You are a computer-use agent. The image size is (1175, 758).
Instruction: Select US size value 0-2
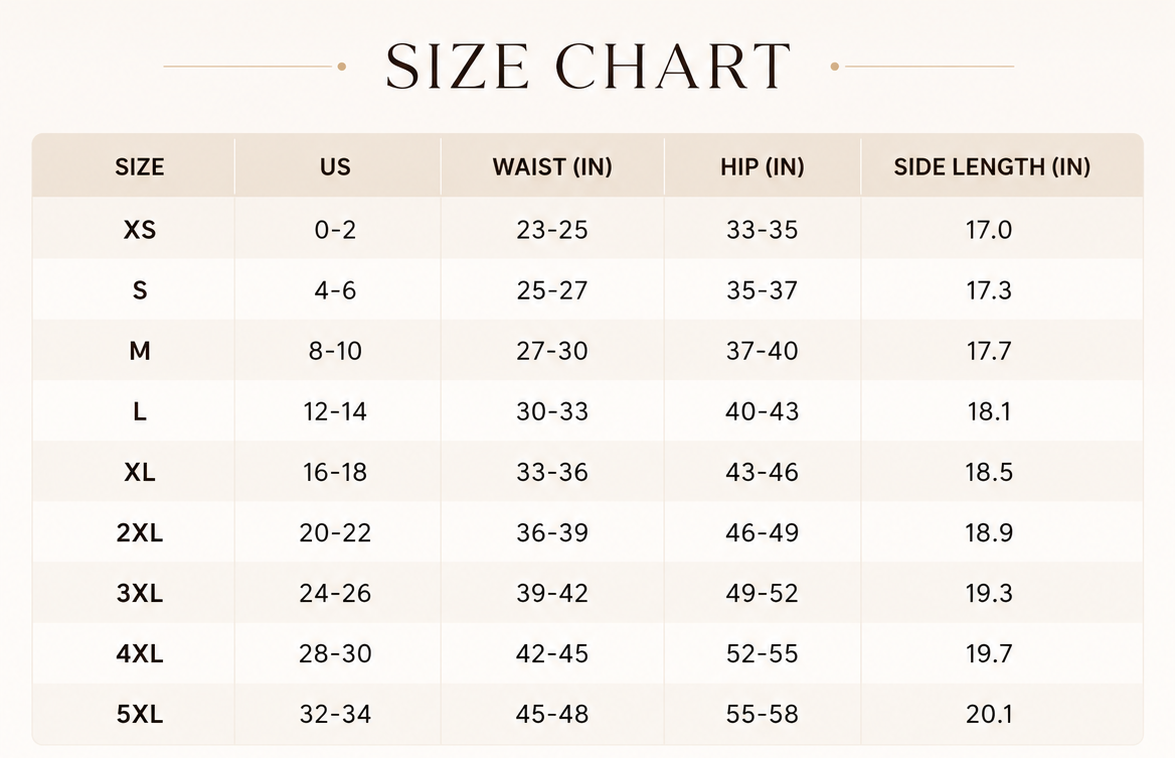tap(335, 229)
